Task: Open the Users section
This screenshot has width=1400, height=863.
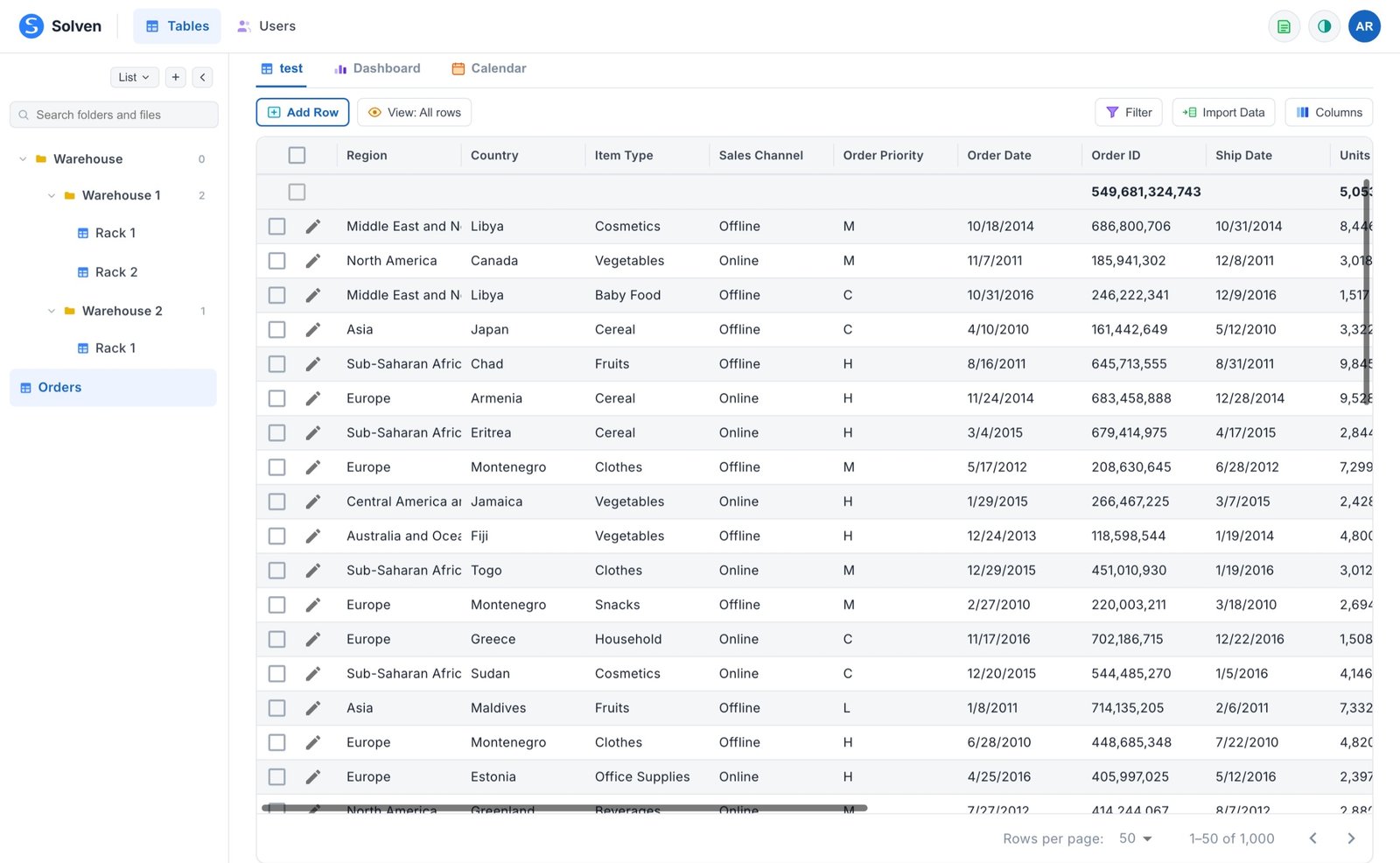Action: pos(267,26)
